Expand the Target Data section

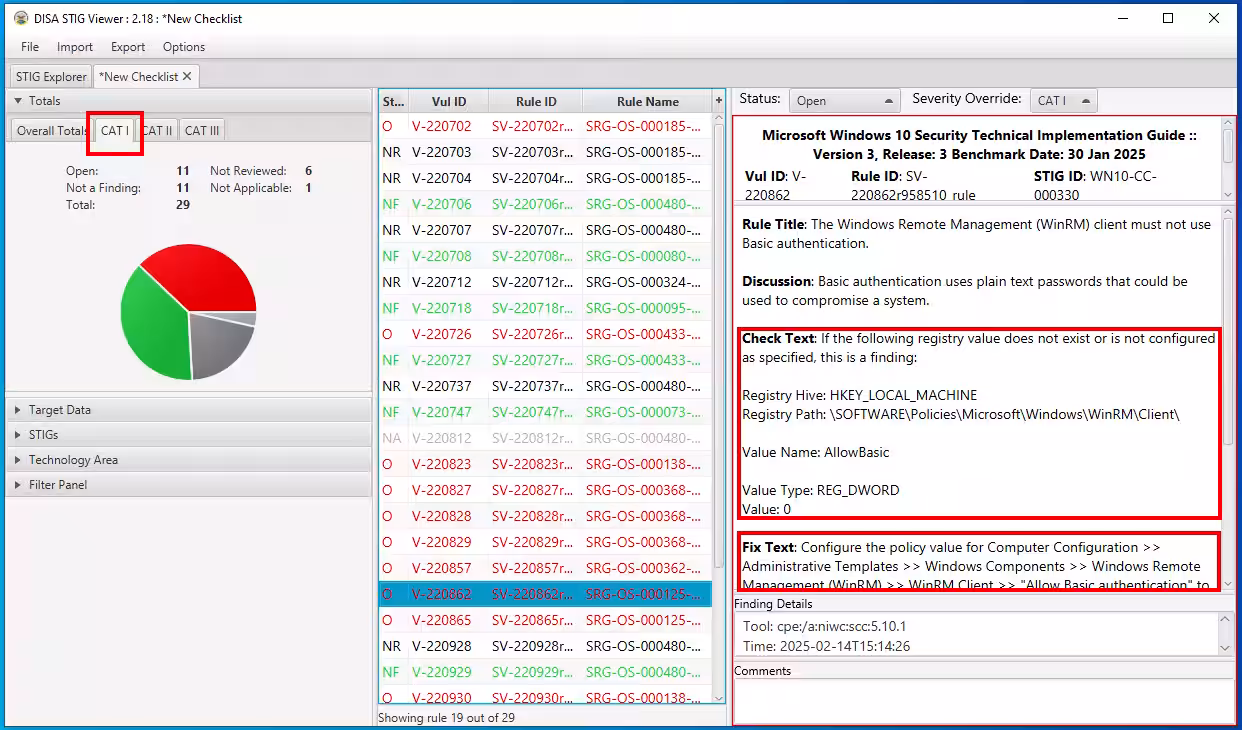[60, 410]
